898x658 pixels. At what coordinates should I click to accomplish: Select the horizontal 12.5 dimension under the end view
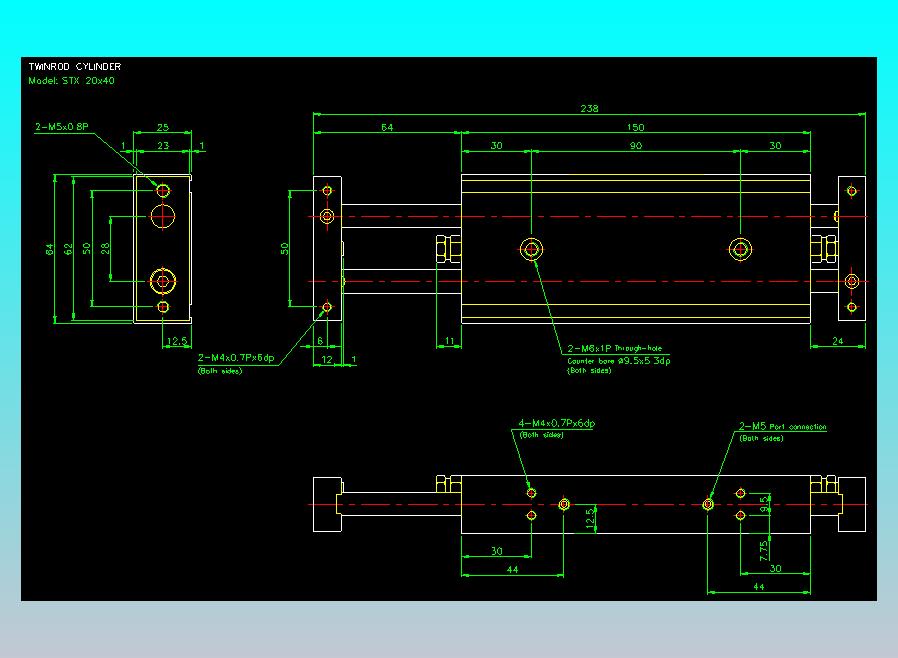[177, 341]
